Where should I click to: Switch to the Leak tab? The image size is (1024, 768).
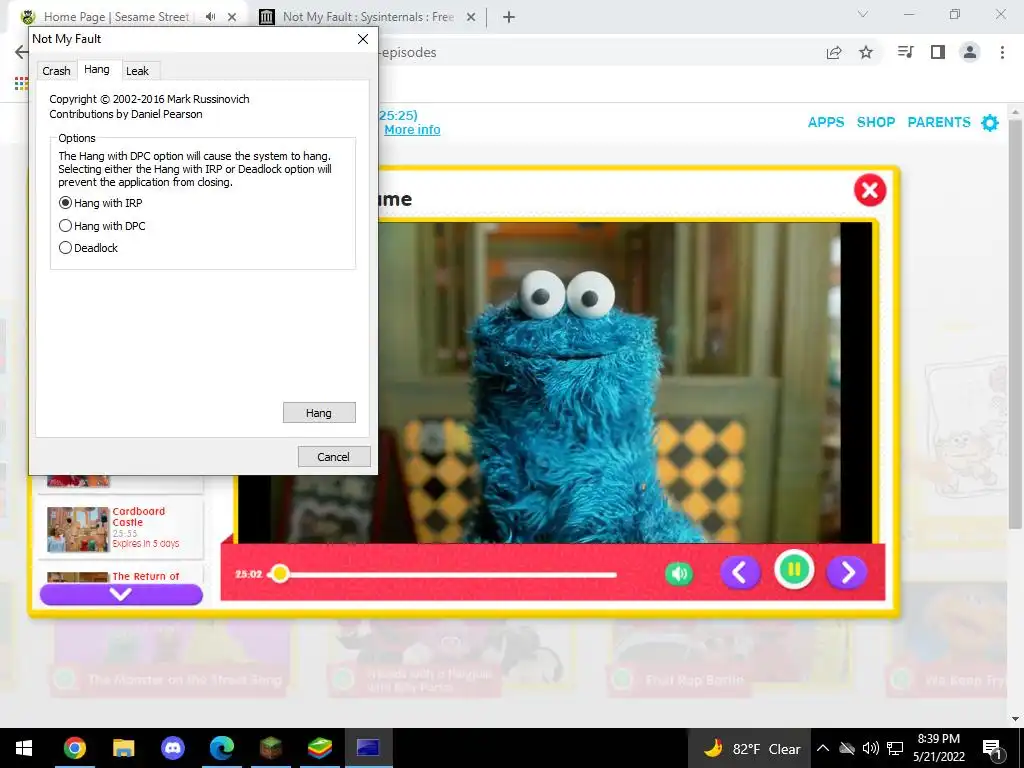click(137, 71)
